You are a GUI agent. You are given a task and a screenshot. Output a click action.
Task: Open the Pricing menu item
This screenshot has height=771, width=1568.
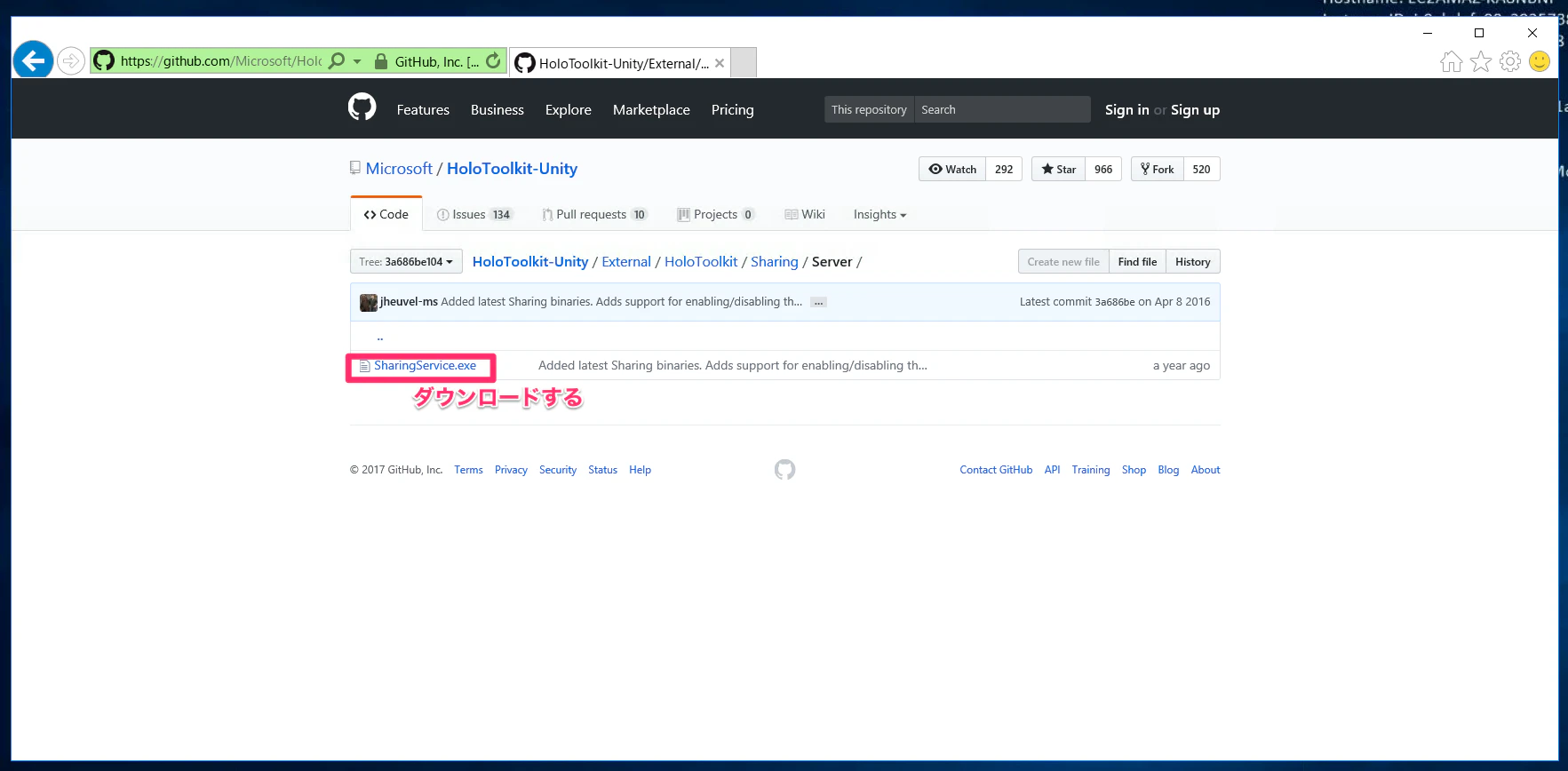click(x=732, y=109)
